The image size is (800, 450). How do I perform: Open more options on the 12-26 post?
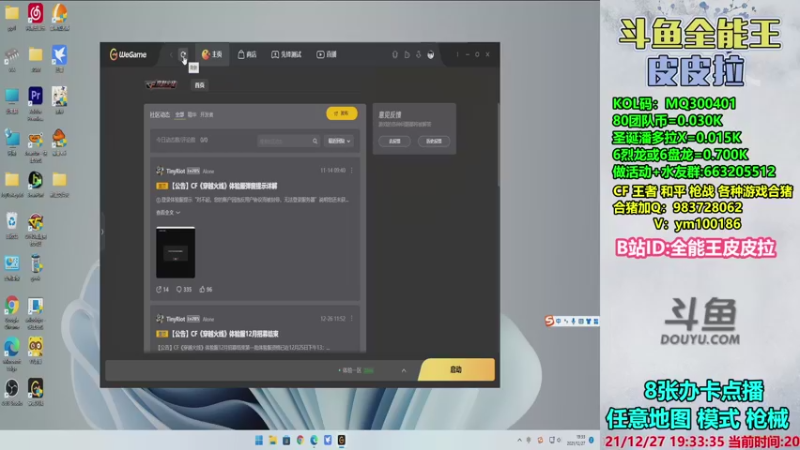pyautogui.click(x=352, y=318)
